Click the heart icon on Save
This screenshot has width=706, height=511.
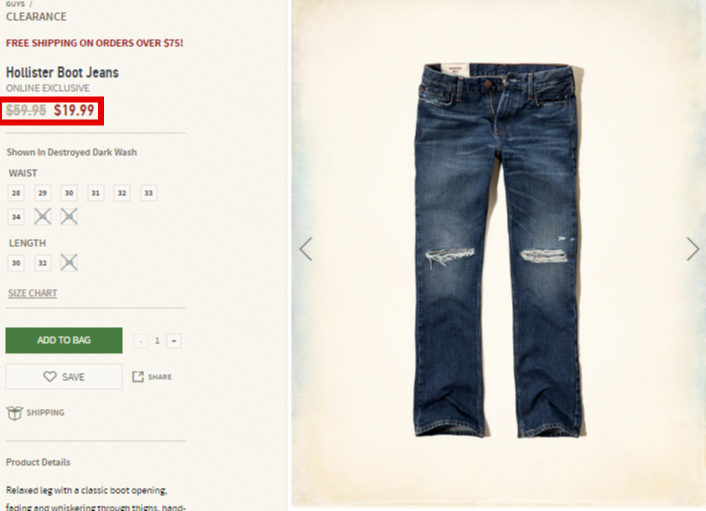tap(50, 376)
